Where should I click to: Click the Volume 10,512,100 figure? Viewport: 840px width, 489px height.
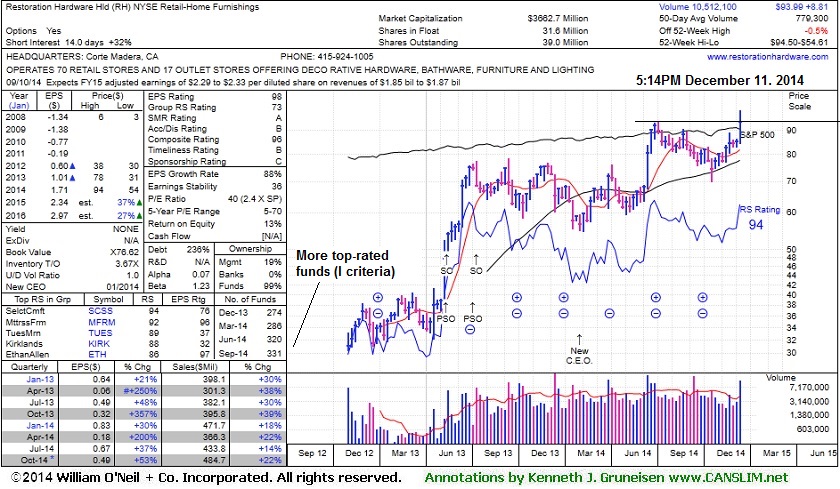(698, 7)
